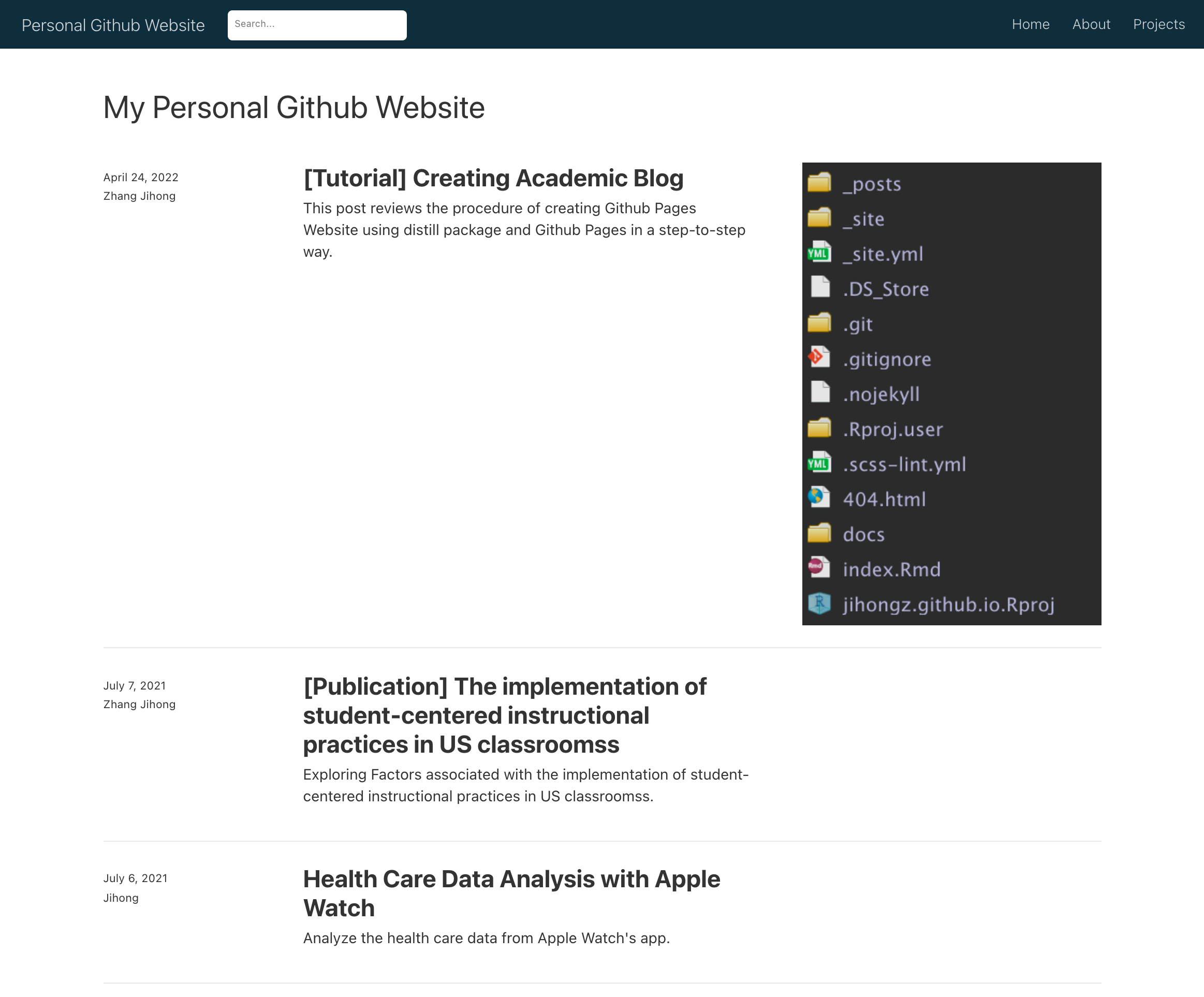Click the _site.yml YML file icon
The height and width of the screenshot is (997, 1204).
(x=819, y=253)
